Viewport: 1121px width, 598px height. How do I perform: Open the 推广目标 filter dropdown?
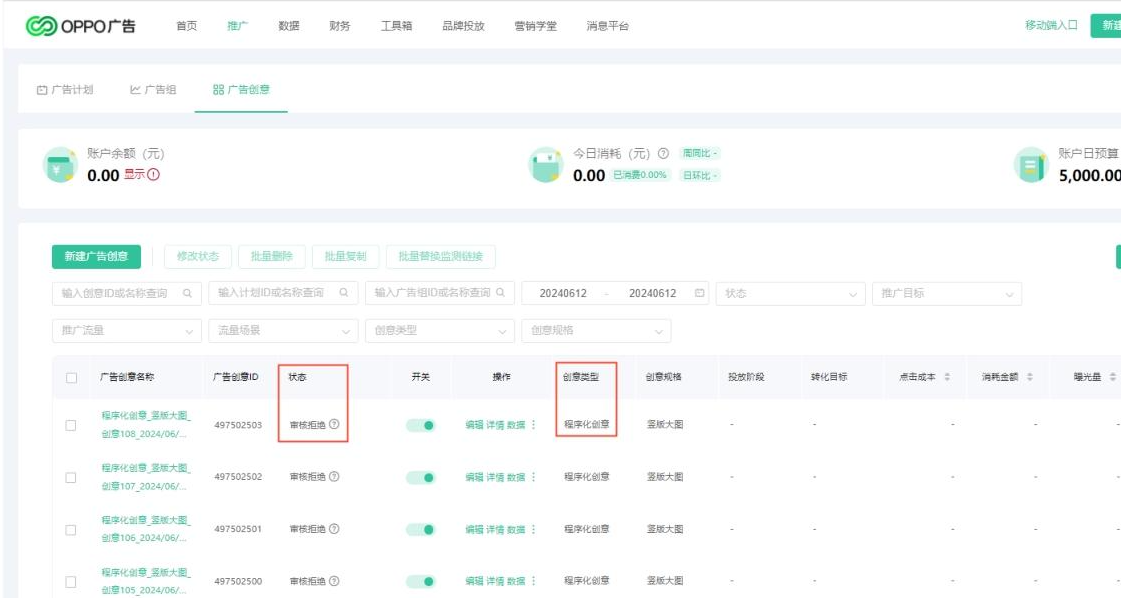(947, 293)
